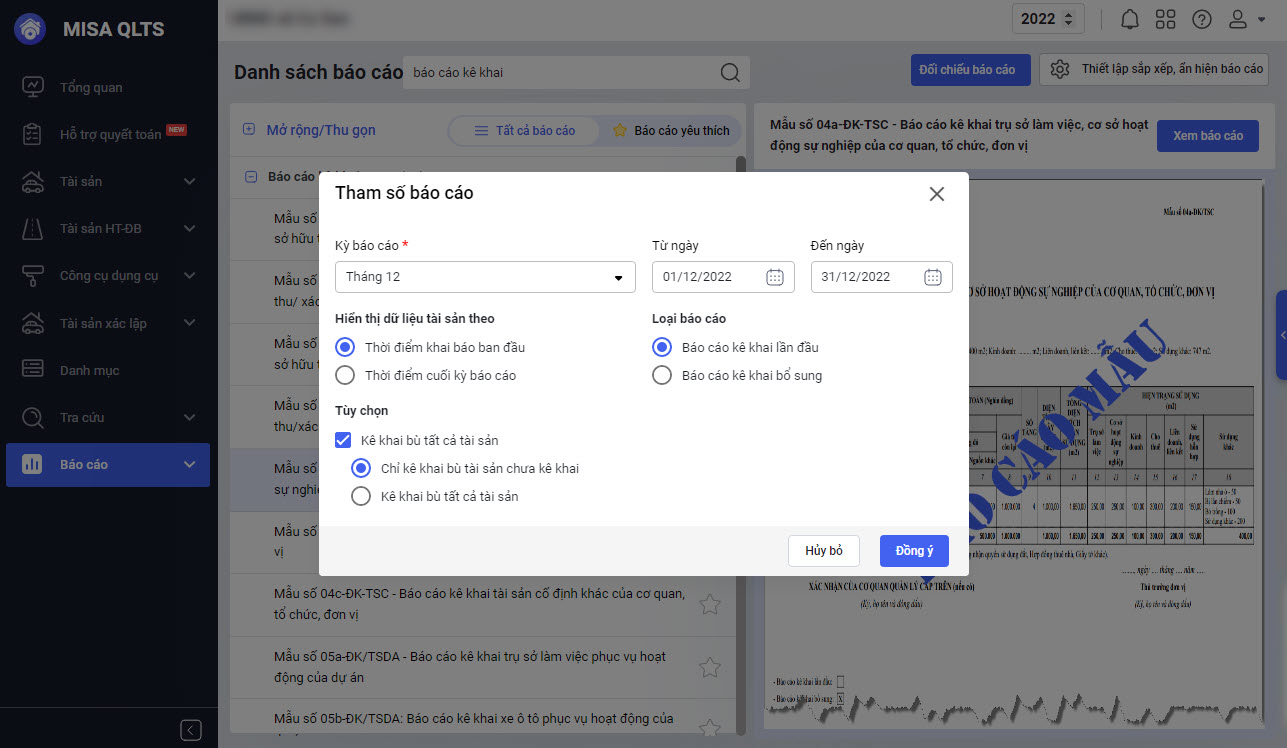The width and height of the screenshot is (1287, 748).
Task: Open calendar picker for Từ ngày
Action: (x=775, y=277)
